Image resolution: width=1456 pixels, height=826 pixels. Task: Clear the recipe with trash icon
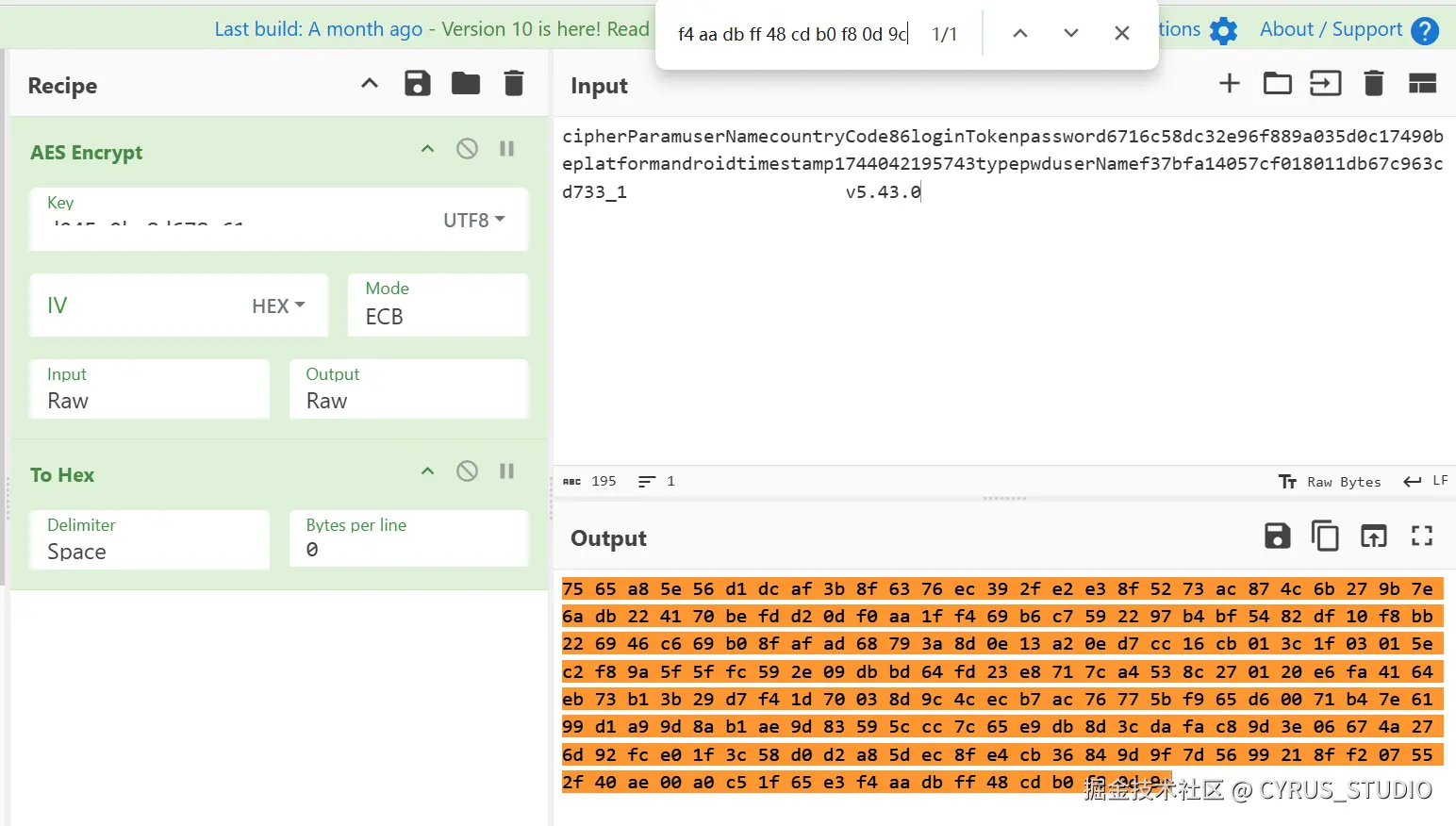pyautogui.click(x=513, y=84)
